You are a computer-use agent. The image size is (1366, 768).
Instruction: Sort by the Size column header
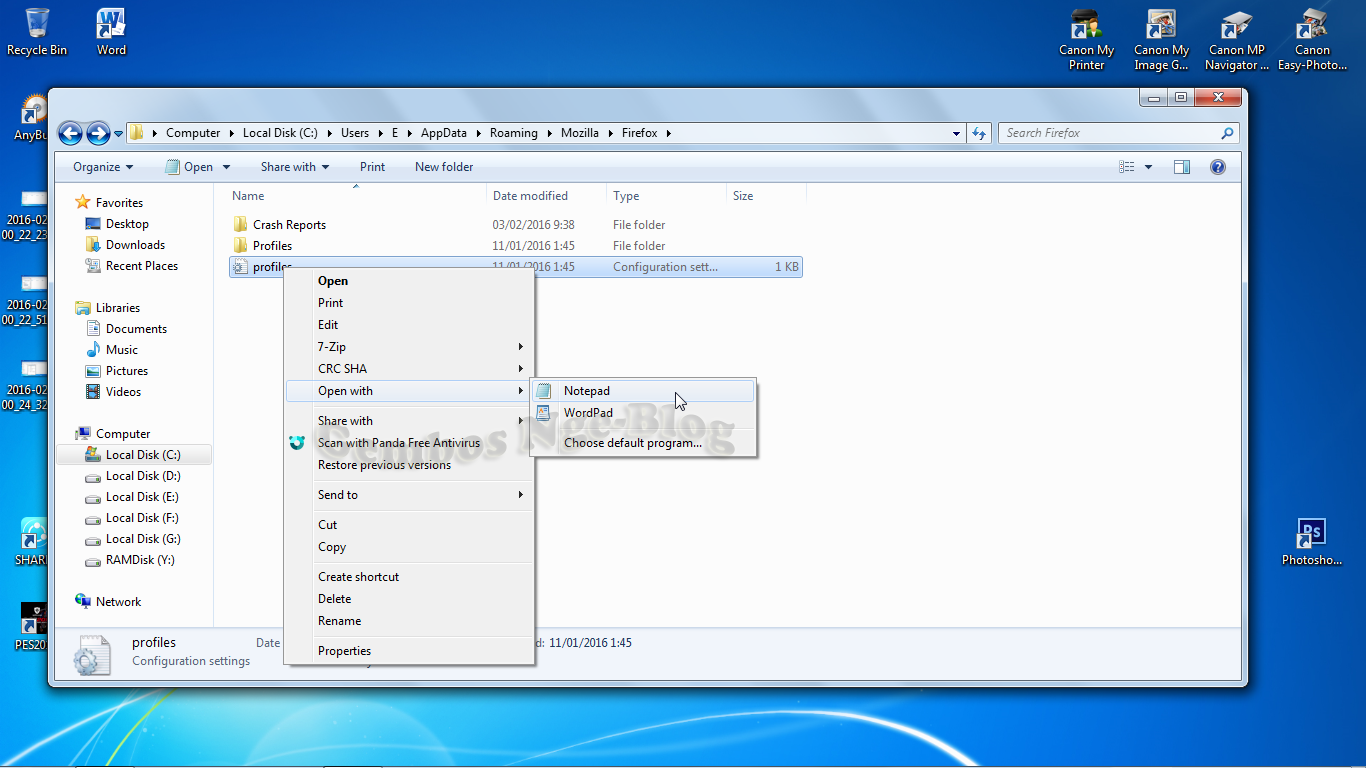[x=766, y=196]
